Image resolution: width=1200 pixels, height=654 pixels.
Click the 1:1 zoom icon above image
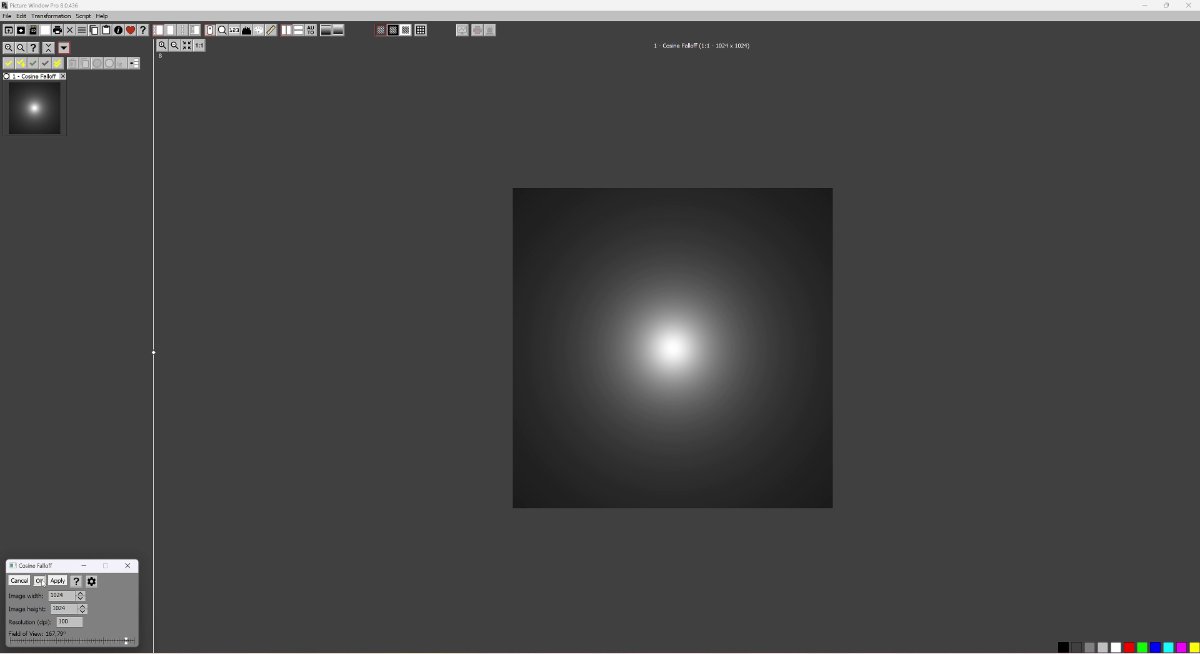pos(199,45)
